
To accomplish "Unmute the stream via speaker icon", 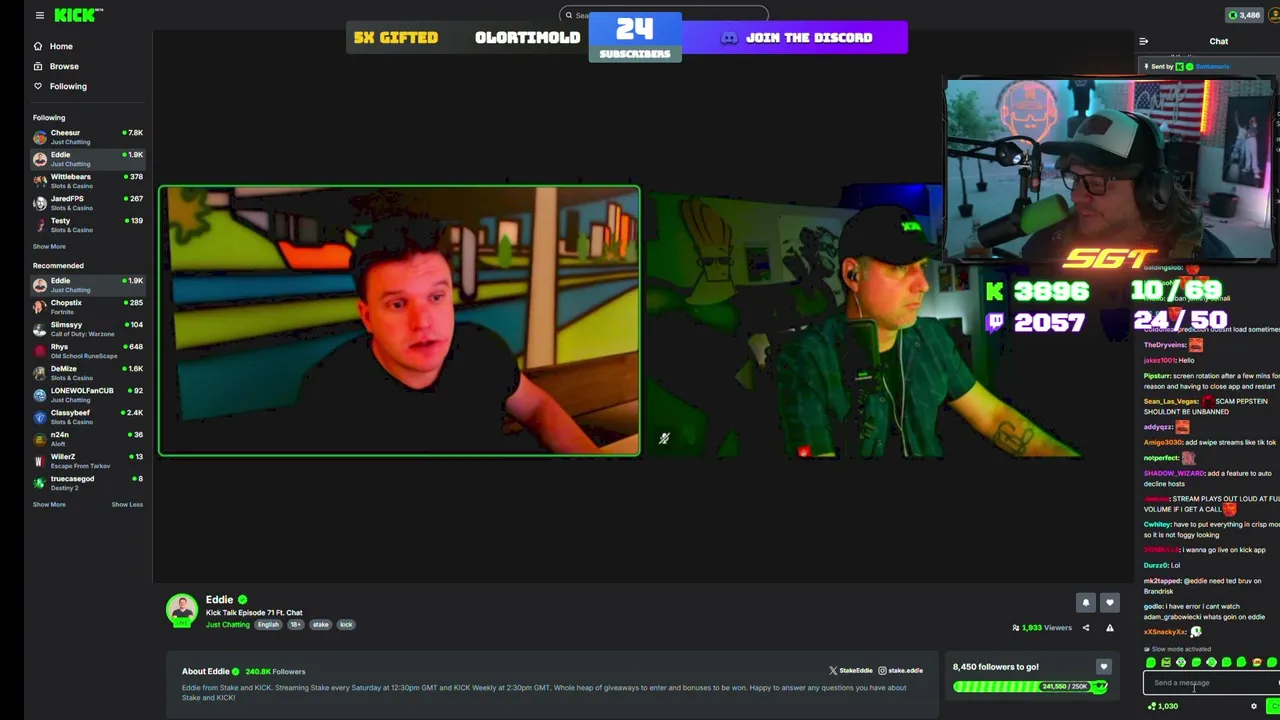I will click(663, 438).
